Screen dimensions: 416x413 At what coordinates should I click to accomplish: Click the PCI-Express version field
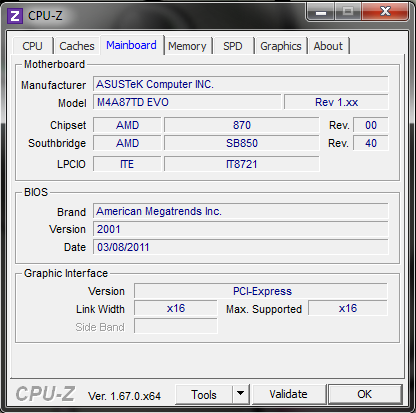click(261, 291)
